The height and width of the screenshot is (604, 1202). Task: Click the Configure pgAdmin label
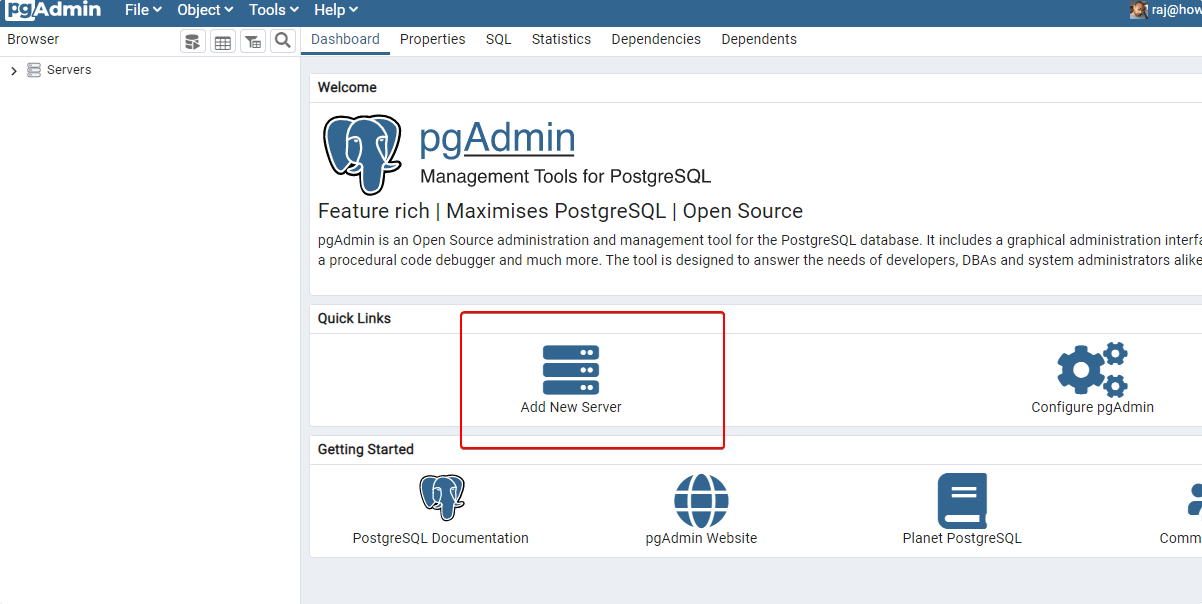1092,408
